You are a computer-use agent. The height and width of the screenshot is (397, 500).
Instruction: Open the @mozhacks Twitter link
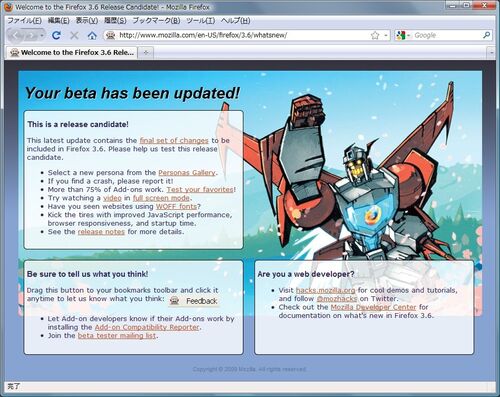(337, 299)
